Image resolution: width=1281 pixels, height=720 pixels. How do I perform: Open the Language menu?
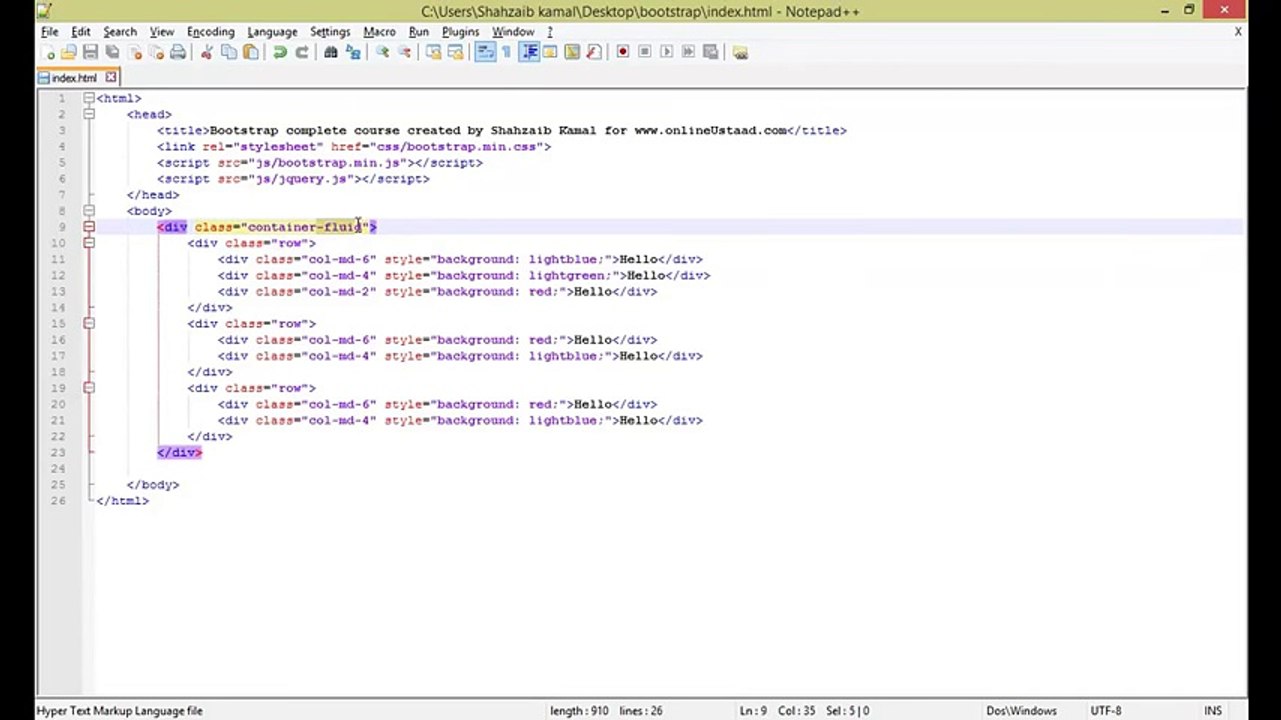pyautogui.click(x=272, y=32)
